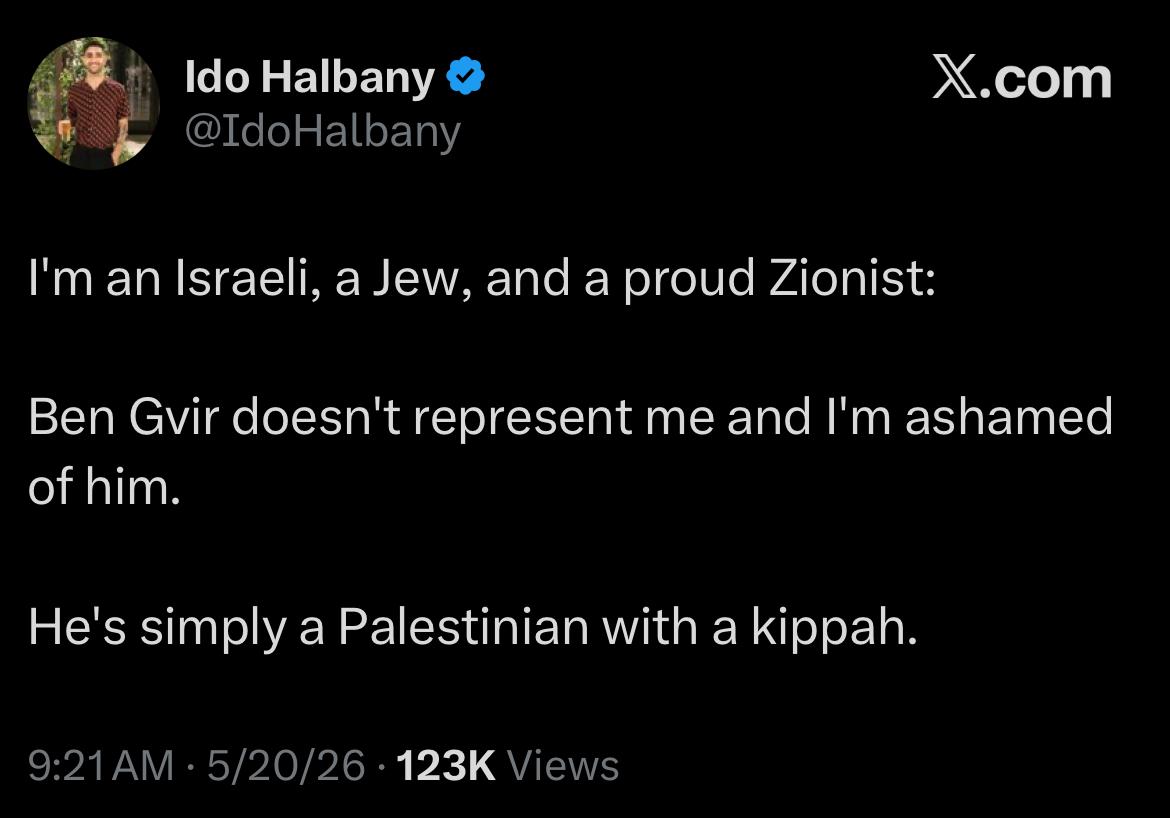This screenshot has height=818, width=1170.
Task: Click the word "kippah." in the tweet
Action: [834, 628]
